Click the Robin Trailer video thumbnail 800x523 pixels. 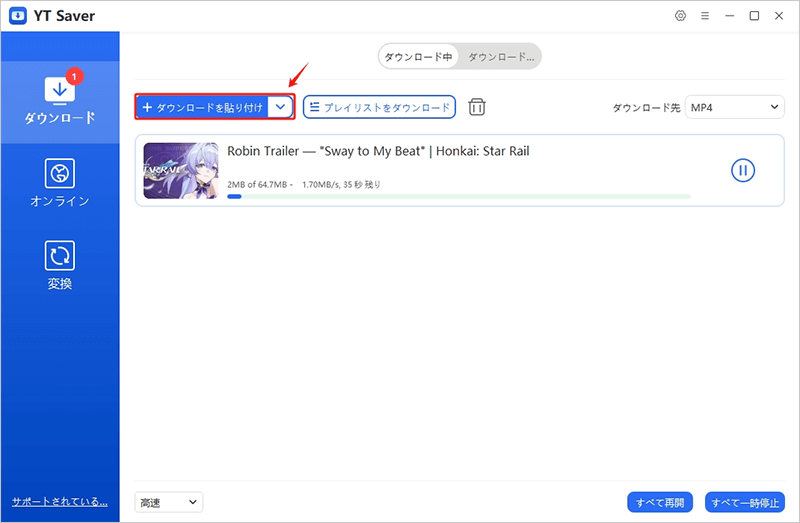tap(181, 170)
